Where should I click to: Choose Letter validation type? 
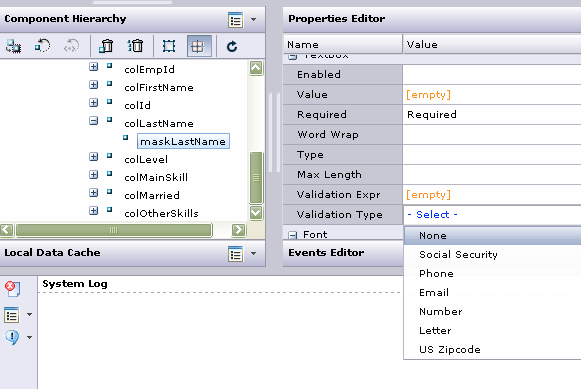(492, 330)
